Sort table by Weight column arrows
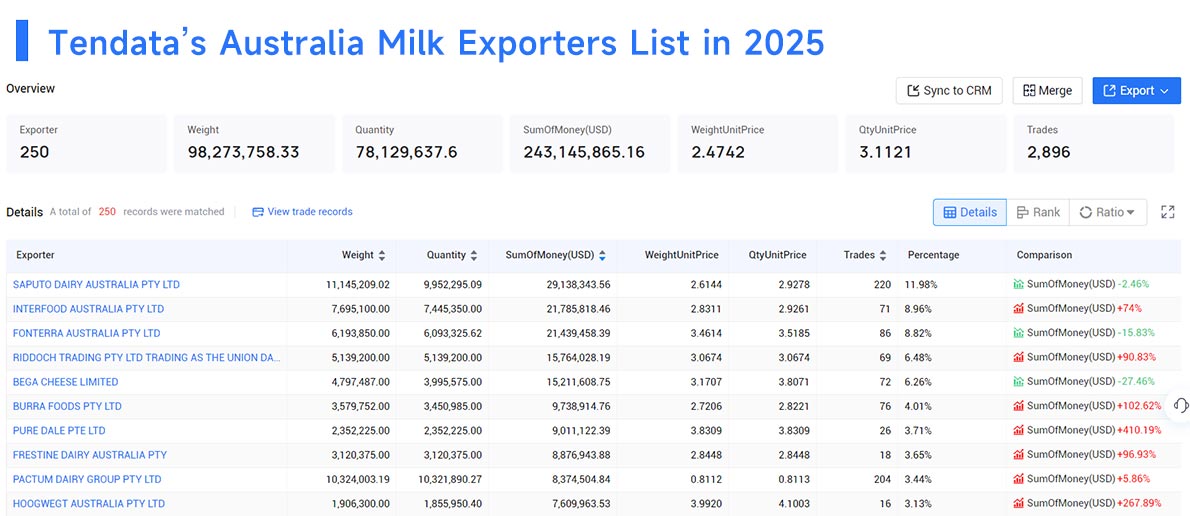This screenshot has height=516, width=1190. coord(382,256)
